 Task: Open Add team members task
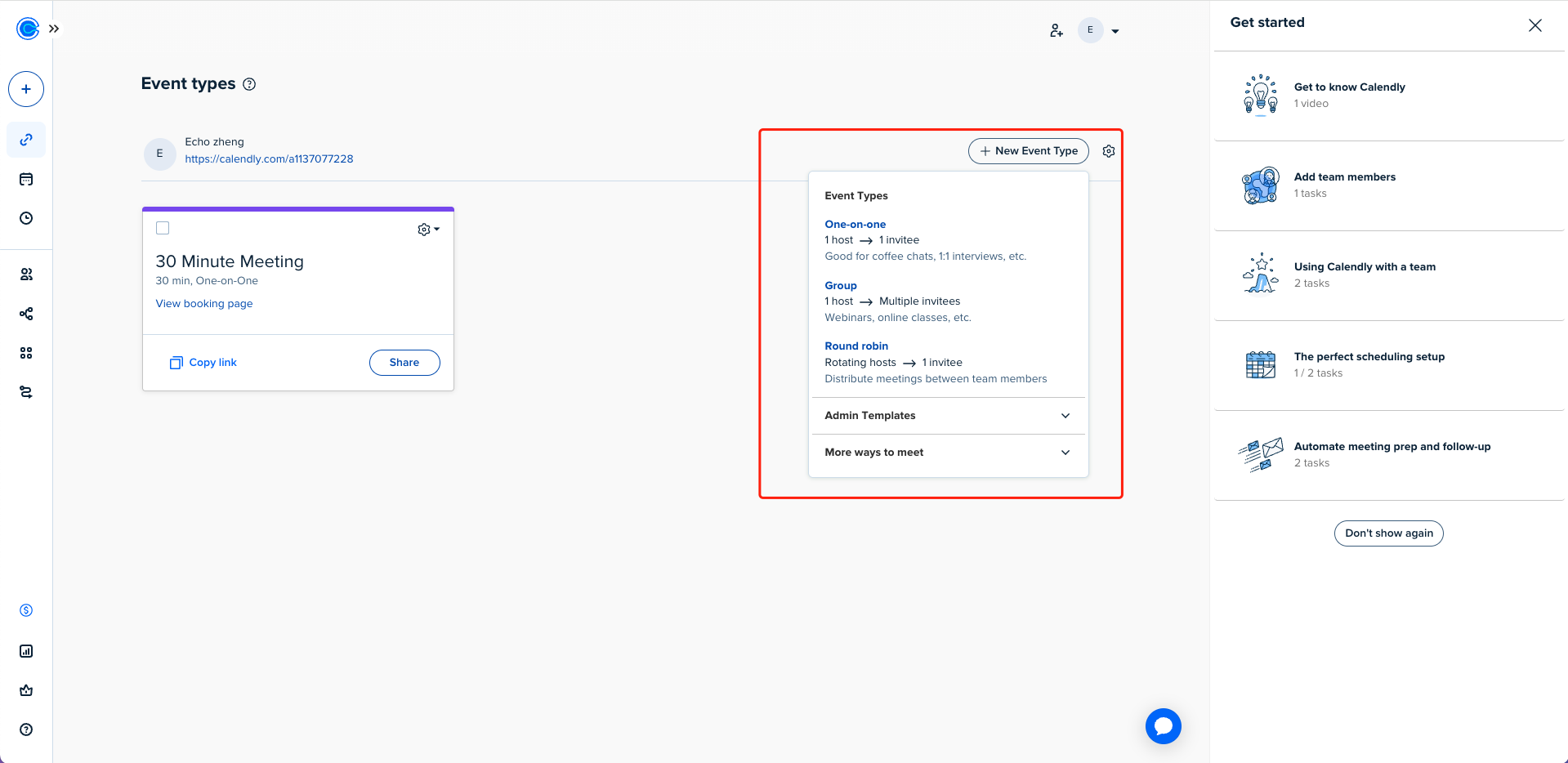pyautogui.click(x=1389, y=185)
